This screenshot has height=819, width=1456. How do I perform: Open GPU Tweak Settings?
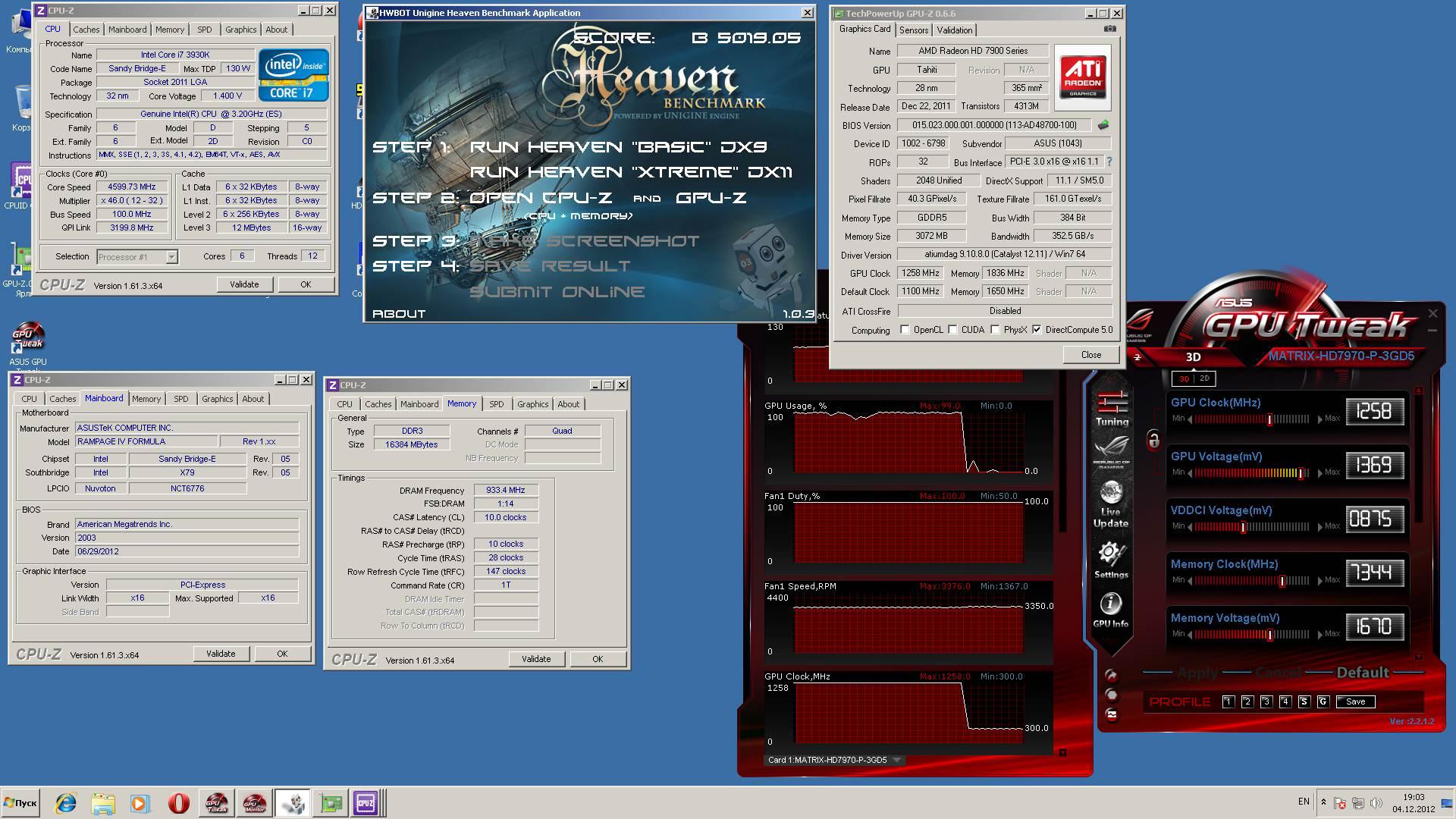click(1111, 561)
